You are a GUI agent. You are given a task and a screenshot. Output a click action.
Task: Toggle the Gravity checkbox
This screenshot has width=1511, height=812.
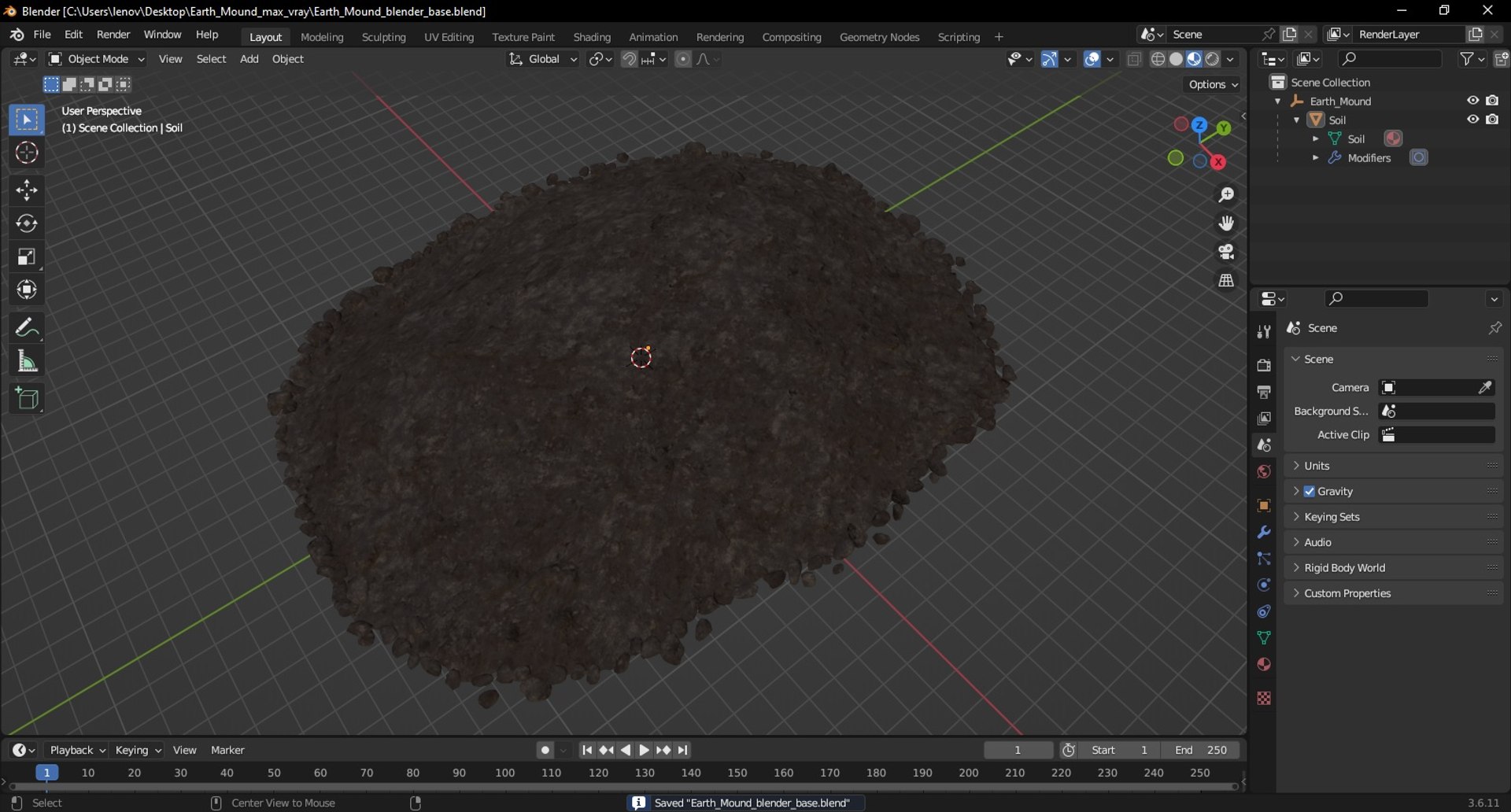1310,491
